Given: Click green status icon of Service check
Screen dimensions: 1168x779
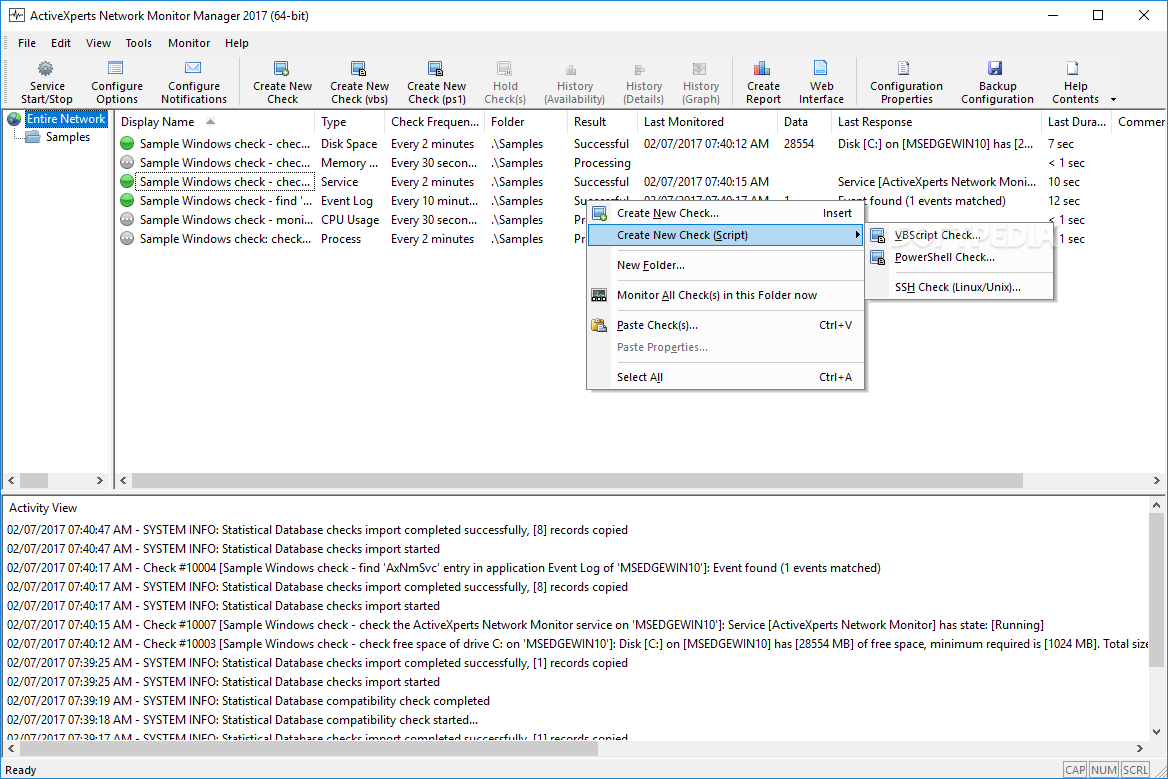Looking at the screenshot, I should pyautogui.click(x=127, y=182).
